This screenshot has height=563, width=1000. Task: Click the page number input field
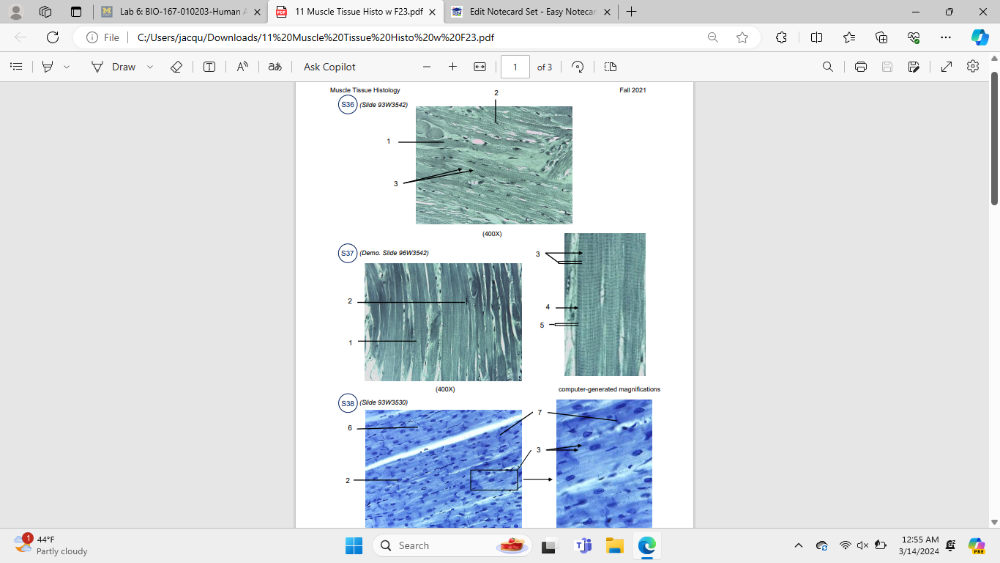pos(515,67)
